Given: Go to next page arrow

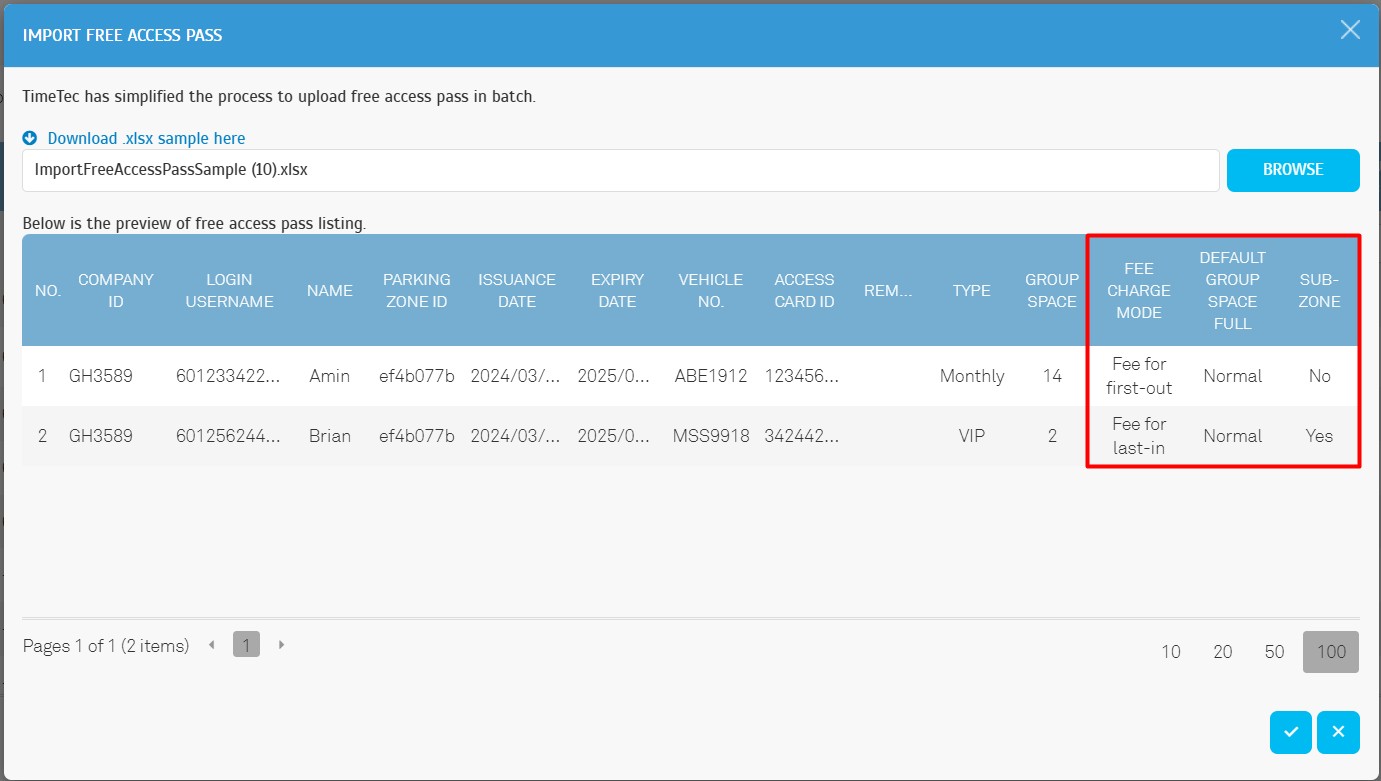Looking at the screenshot, I should point(281,645).
